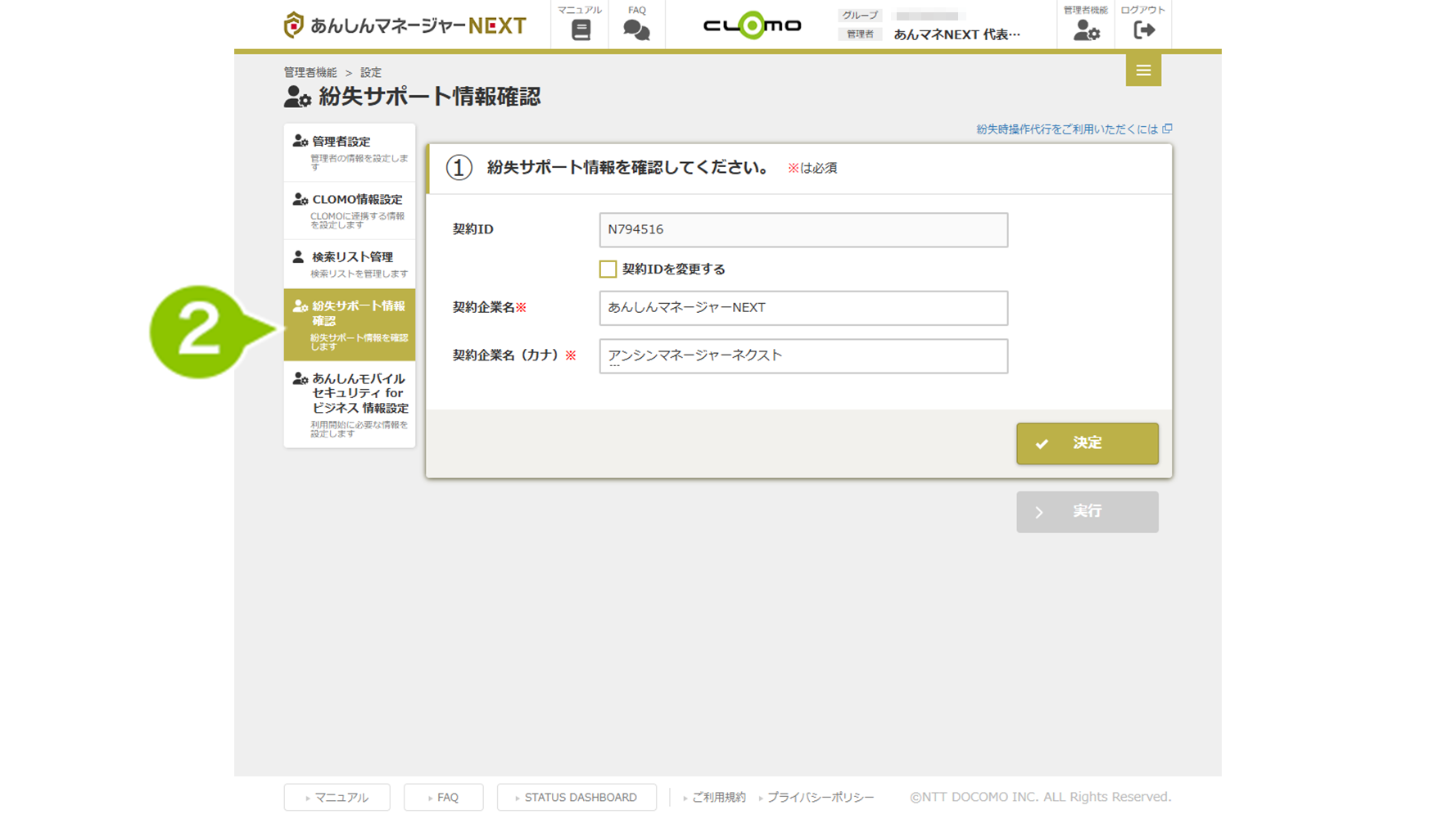Click the あんしんマネージャーNEXT shield logo

293,25
